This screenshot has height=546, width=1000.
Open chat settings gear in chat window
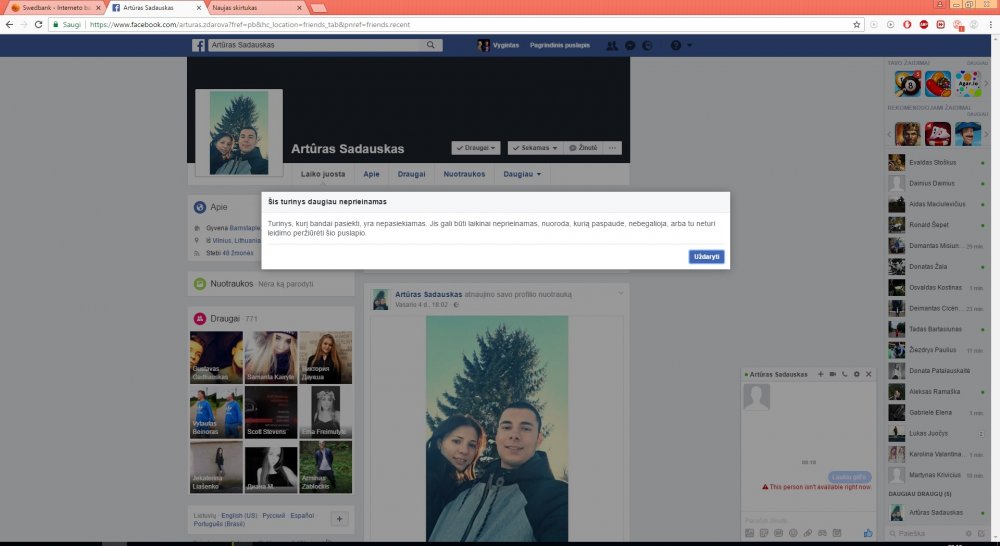click(x=857, y=374)
